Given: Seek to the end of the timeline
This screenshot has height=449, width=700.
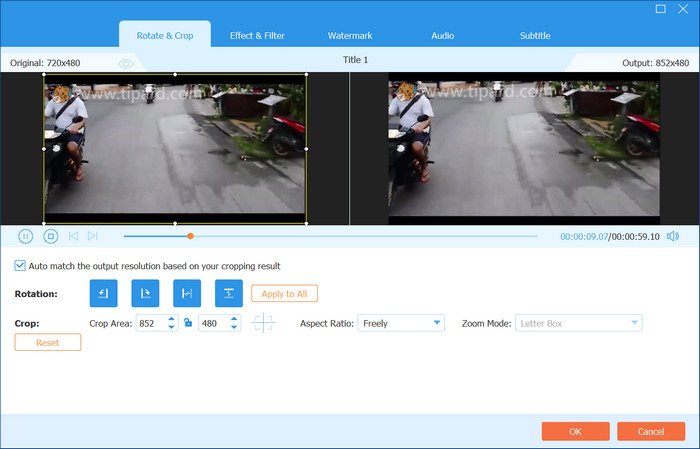Looking at the screenshot, I should pyautogui.click(x=536, y=236).
